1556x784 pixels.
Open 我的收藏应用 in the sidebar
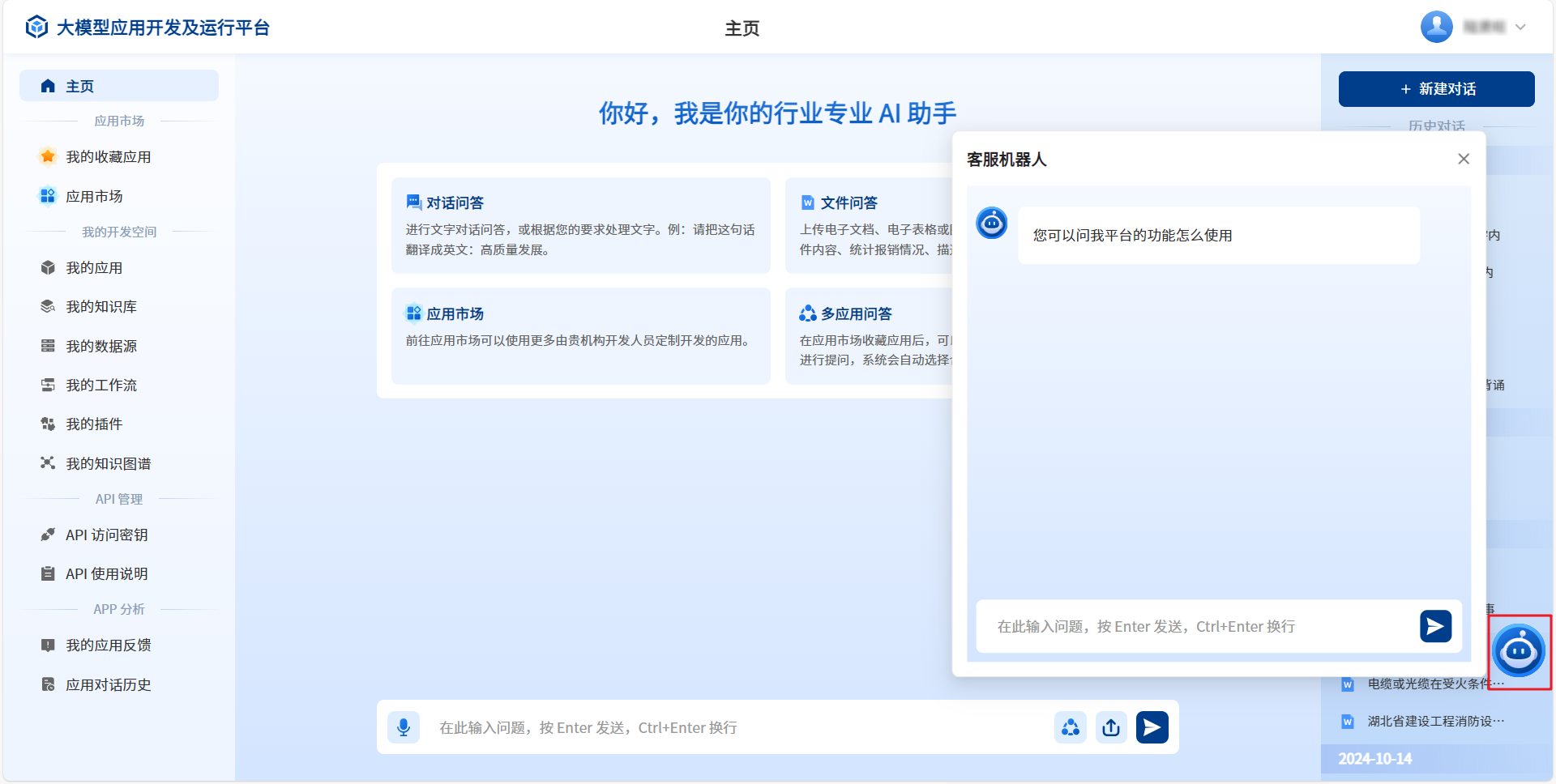pyautogui.click(x=108, y=157)
